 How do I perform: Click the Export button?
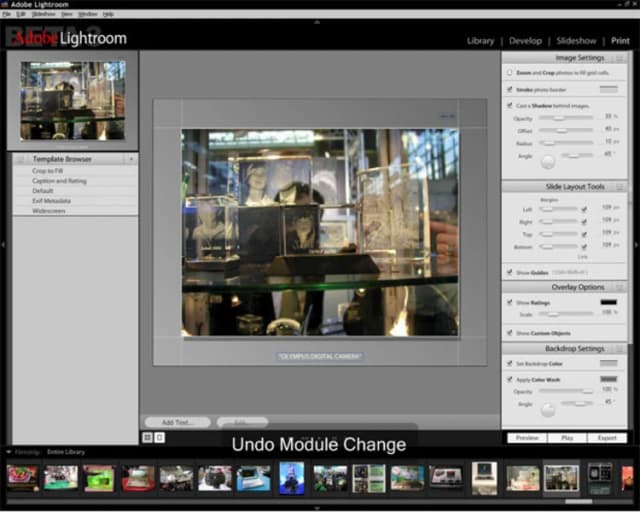(x=607, y=438)
